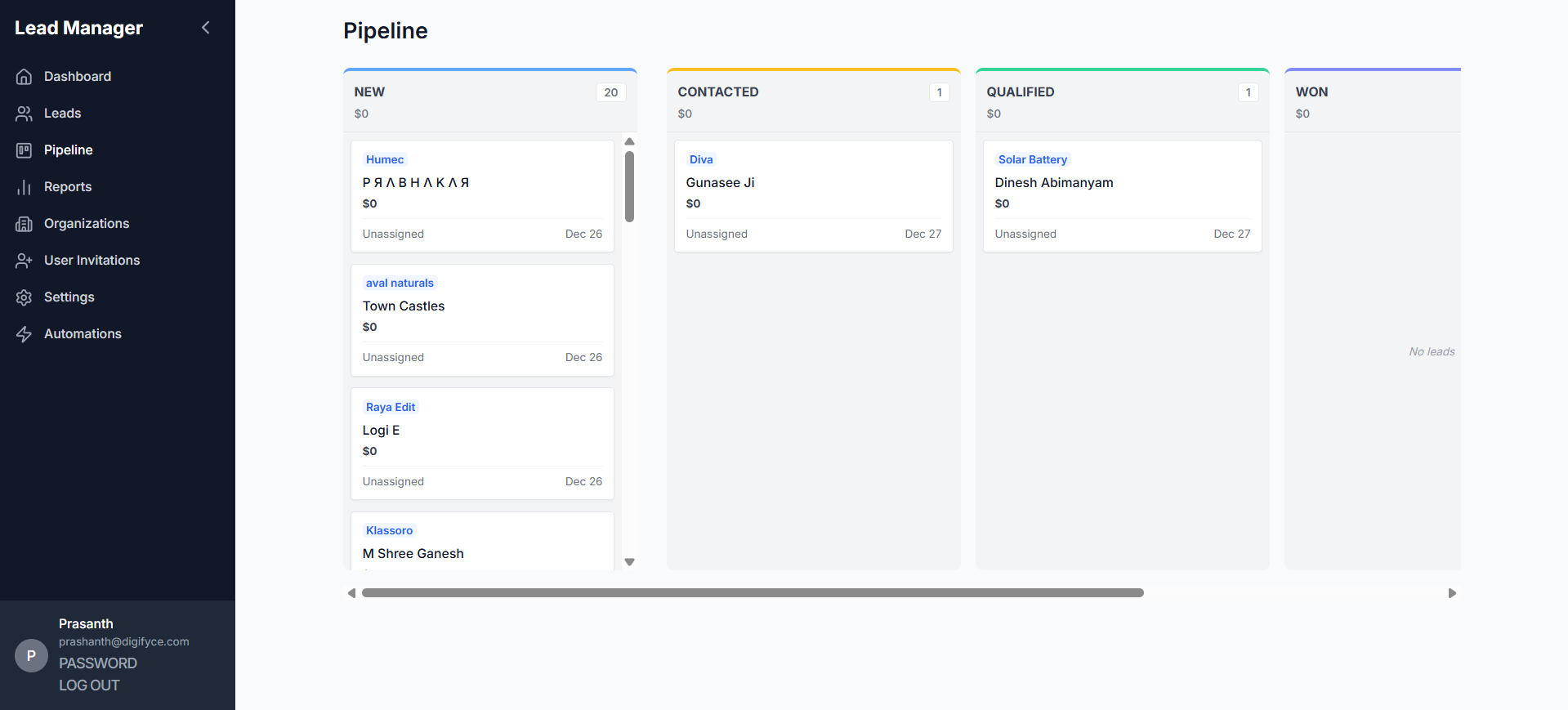The width and height of the screenshot is (1568, 710).
Task: Click the horizontal scrollbar thumb under the board
Action: pos(752,593)
